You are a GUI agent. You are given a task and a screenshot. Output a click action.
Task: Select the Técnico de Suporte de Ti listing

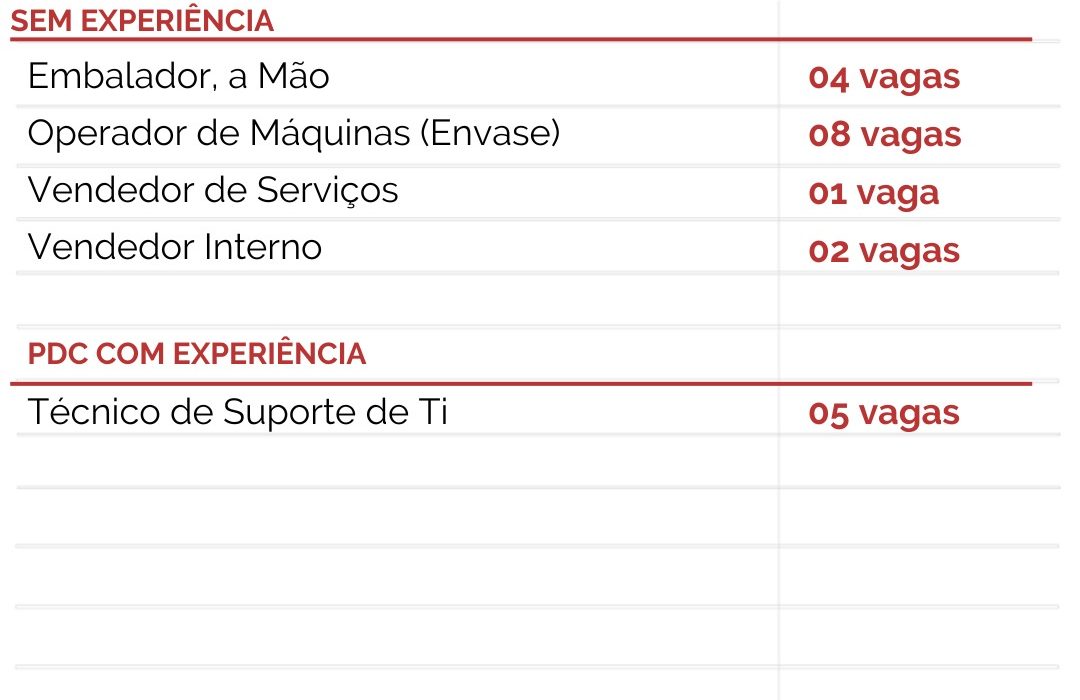[237, 412]
